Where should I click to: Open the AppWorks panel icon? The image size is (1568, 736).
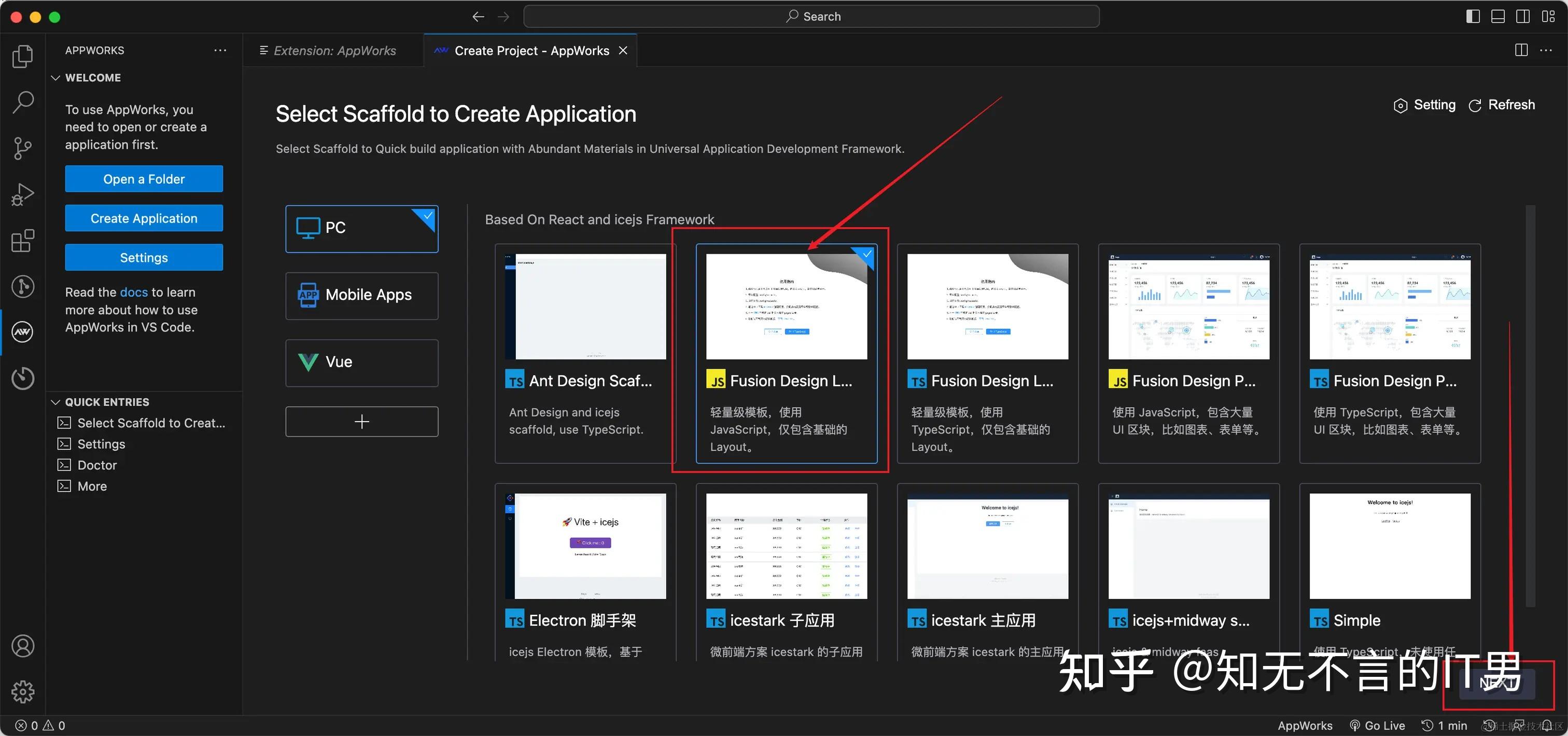(x=22, y=332)
